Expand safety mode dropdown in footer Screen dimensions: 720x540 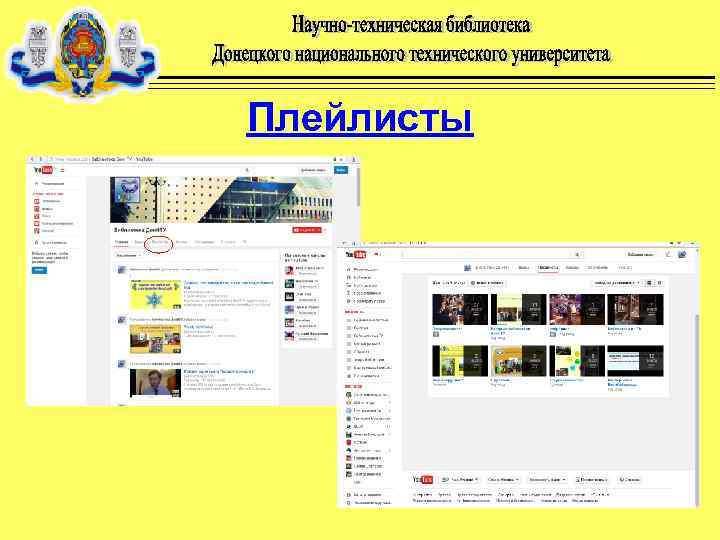coord(547,479)
